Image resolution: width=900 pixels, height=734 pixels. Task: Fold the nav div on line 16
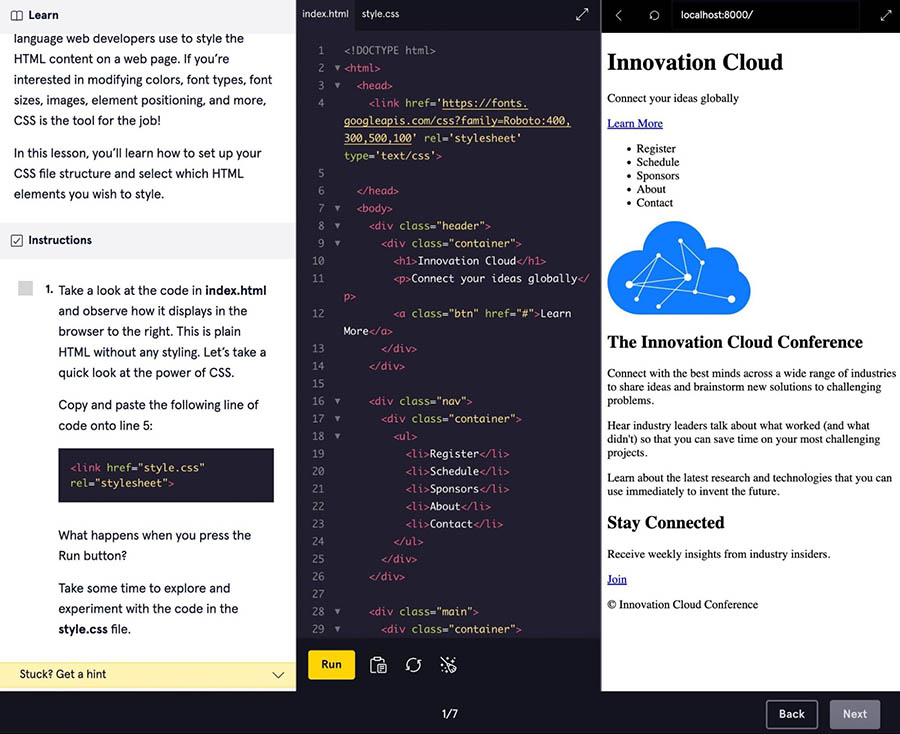coord(337,401)
